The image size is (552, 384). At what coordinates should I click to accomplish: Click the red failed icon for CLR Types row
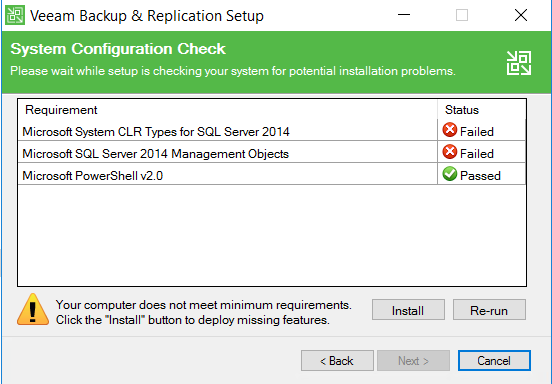click(450, 130)
